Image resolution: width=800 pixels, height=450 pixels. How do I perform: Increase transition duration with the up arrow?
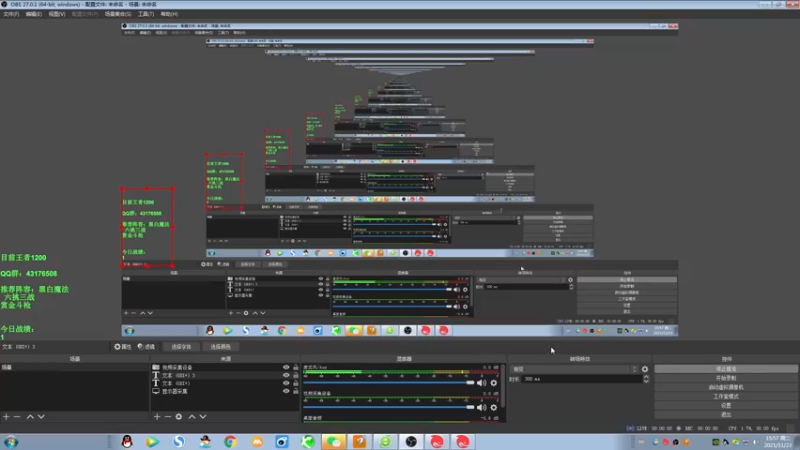(646, 377)
